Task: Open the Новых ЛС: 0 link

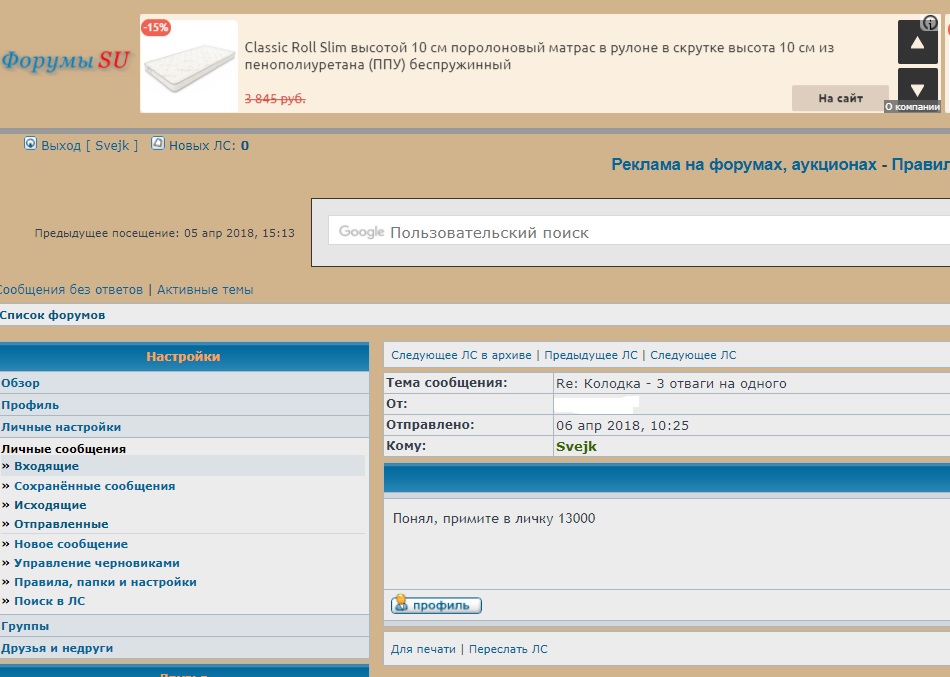Action: tap(208, 145)
